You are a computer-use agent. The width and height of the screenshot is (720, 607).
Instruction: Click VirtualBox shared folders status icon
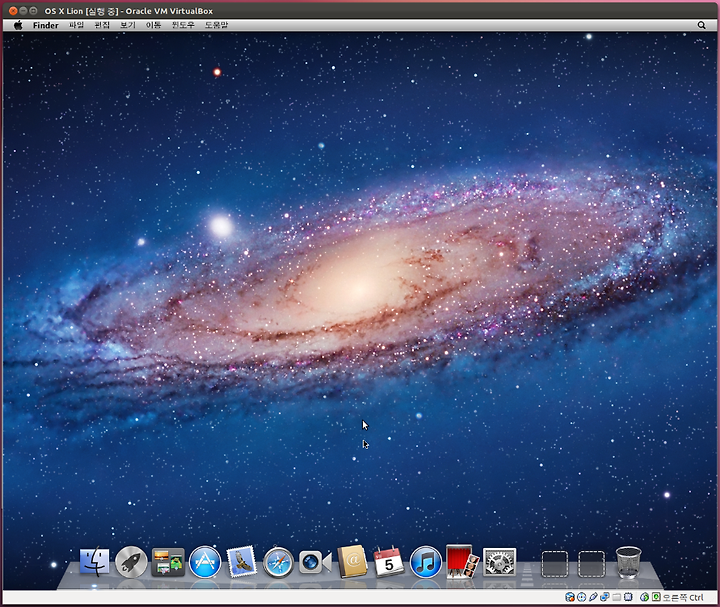pos(617,597)
